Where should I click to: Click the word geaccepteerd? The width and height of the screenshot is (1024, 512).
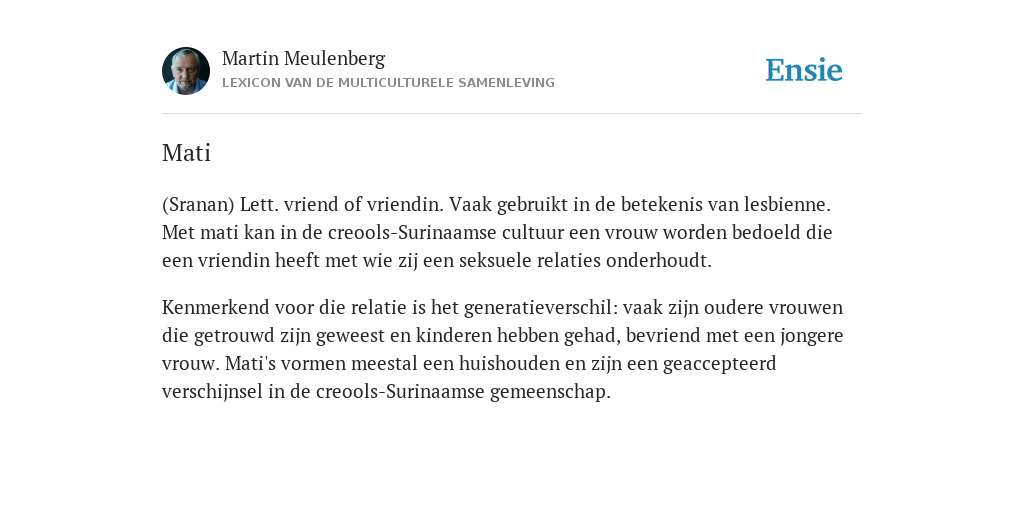pos(720,364)
